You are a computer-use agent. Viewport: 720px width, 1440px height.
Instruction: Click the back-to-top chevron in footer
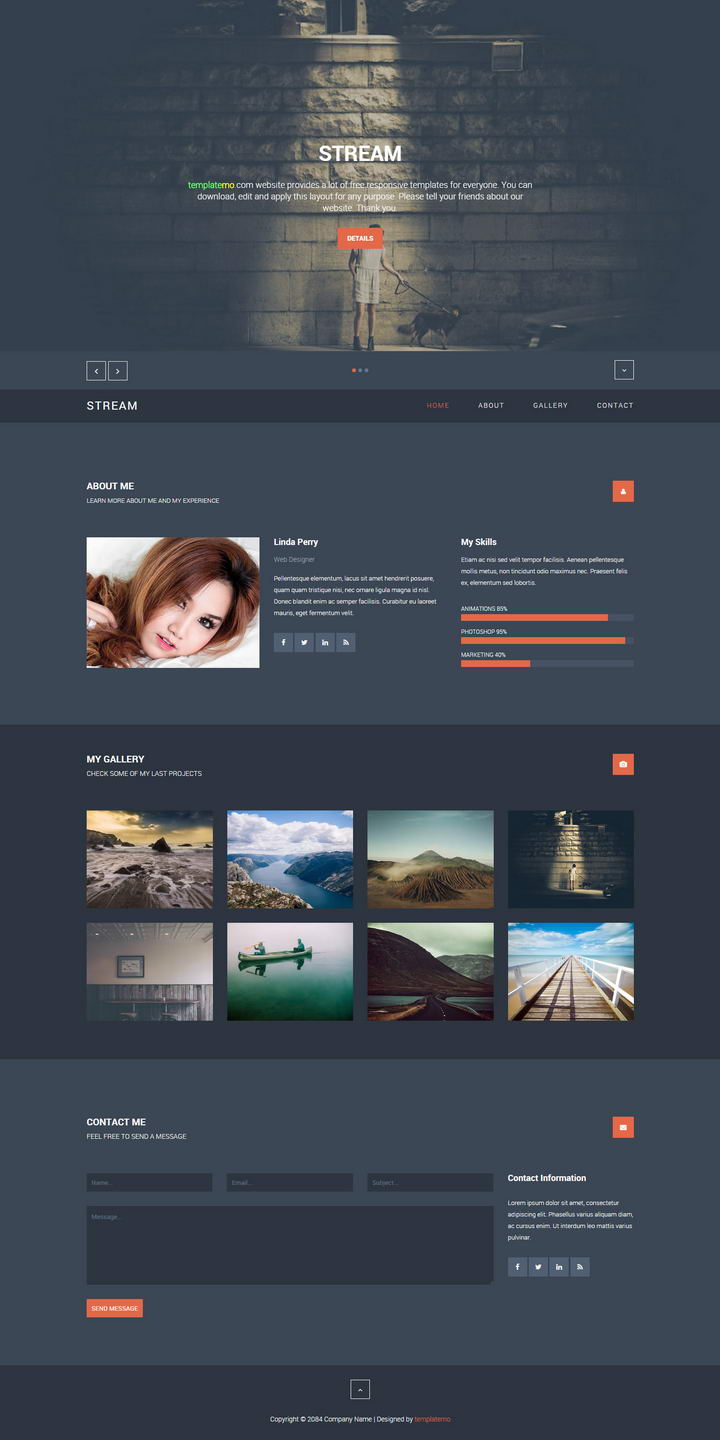(360, 1389)
